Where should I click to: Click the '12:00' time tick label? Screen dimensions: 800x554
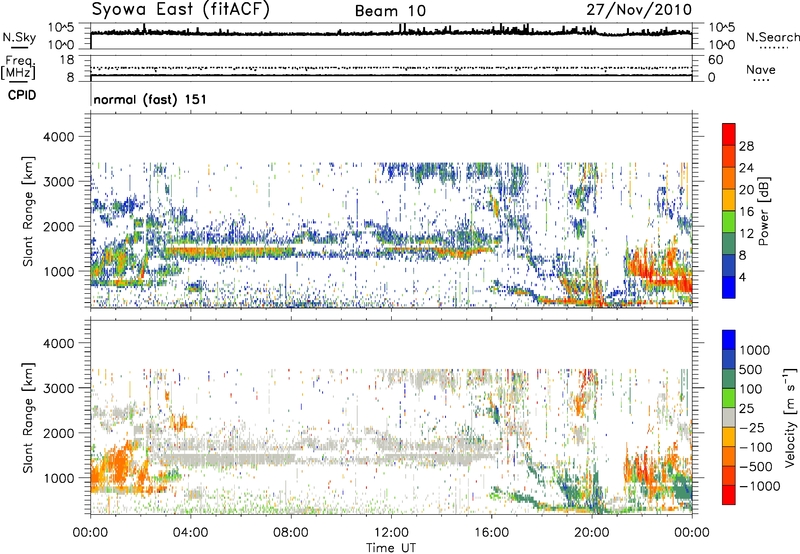[391, 533]
